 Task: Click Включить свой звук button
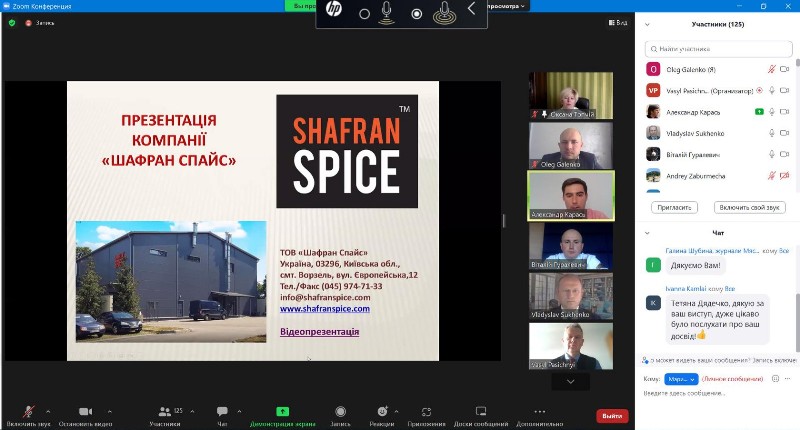coord(749,208)
